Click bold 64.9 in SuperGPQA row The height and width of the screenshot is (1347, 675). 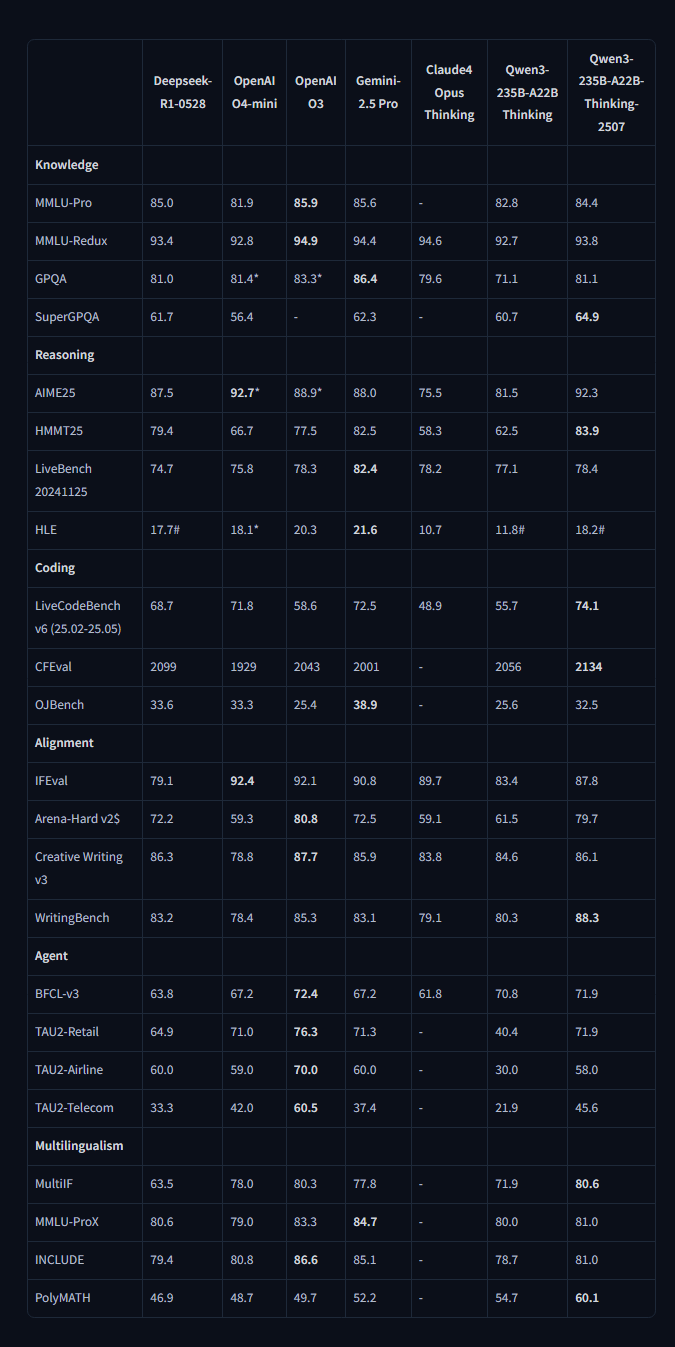pos(587,317)
